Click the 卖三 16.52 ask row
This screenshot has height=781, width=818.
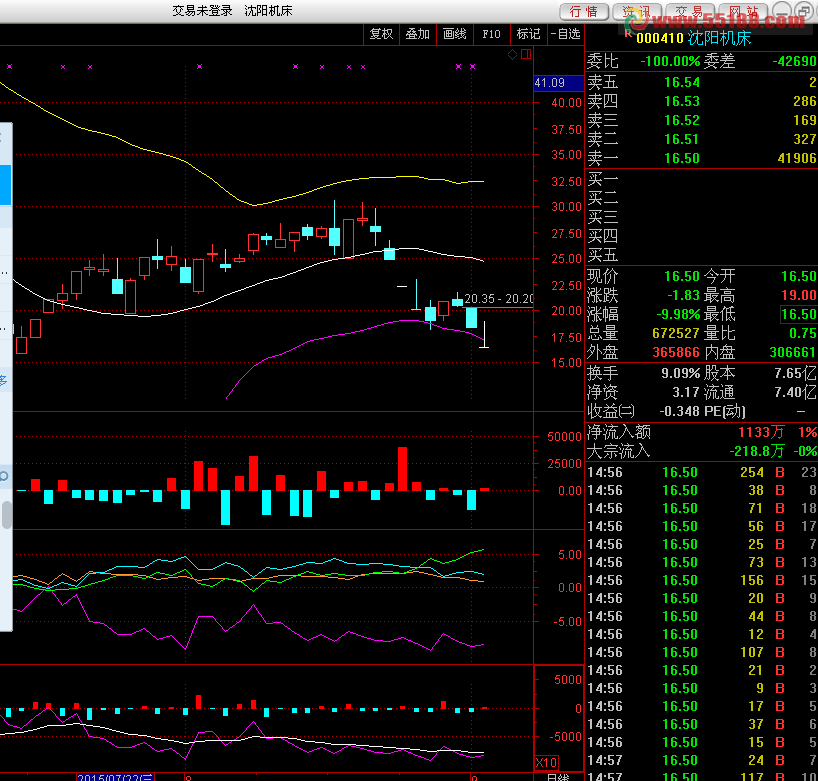[701, 120]
